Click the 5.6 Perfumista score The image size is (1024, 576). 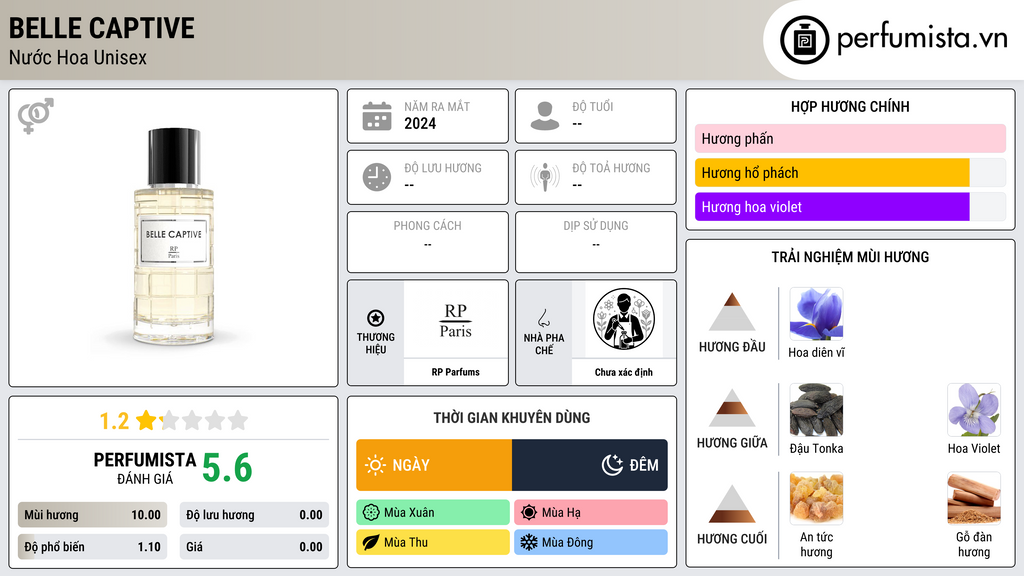(x=227, y=468)
